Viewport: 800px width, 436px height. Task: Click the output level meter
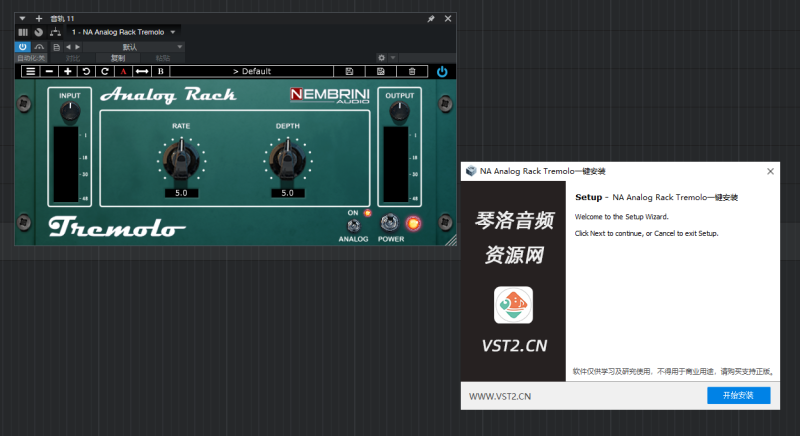click(396, 164)
